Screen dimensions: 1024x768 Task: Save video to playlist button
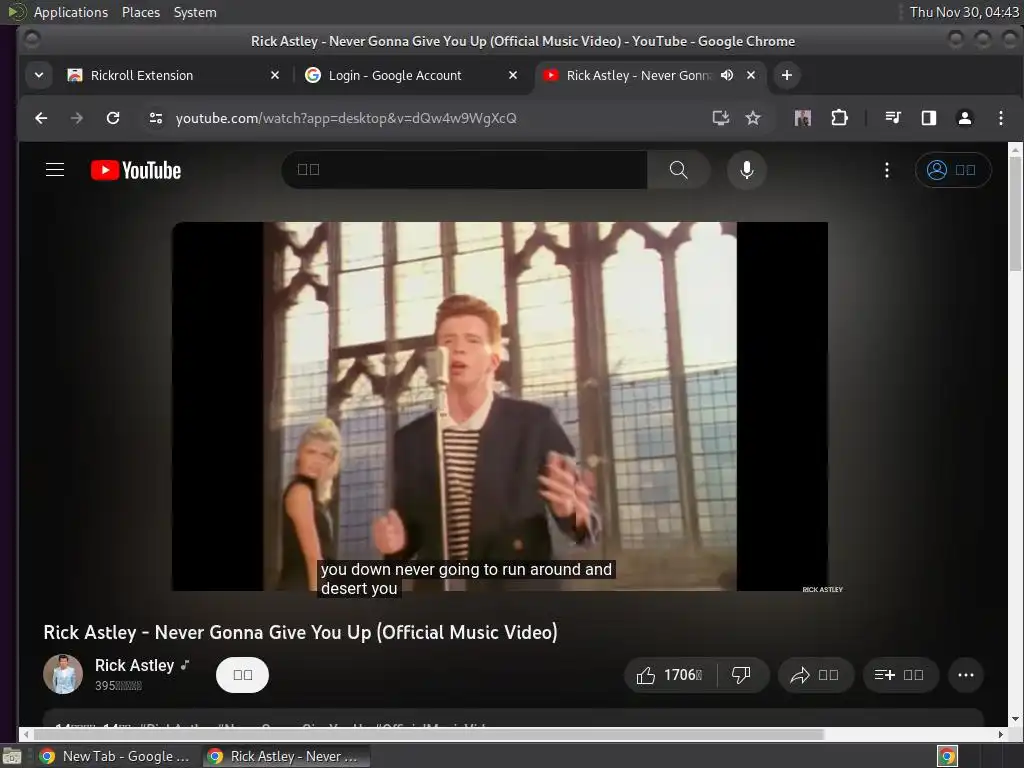(901, 675)
